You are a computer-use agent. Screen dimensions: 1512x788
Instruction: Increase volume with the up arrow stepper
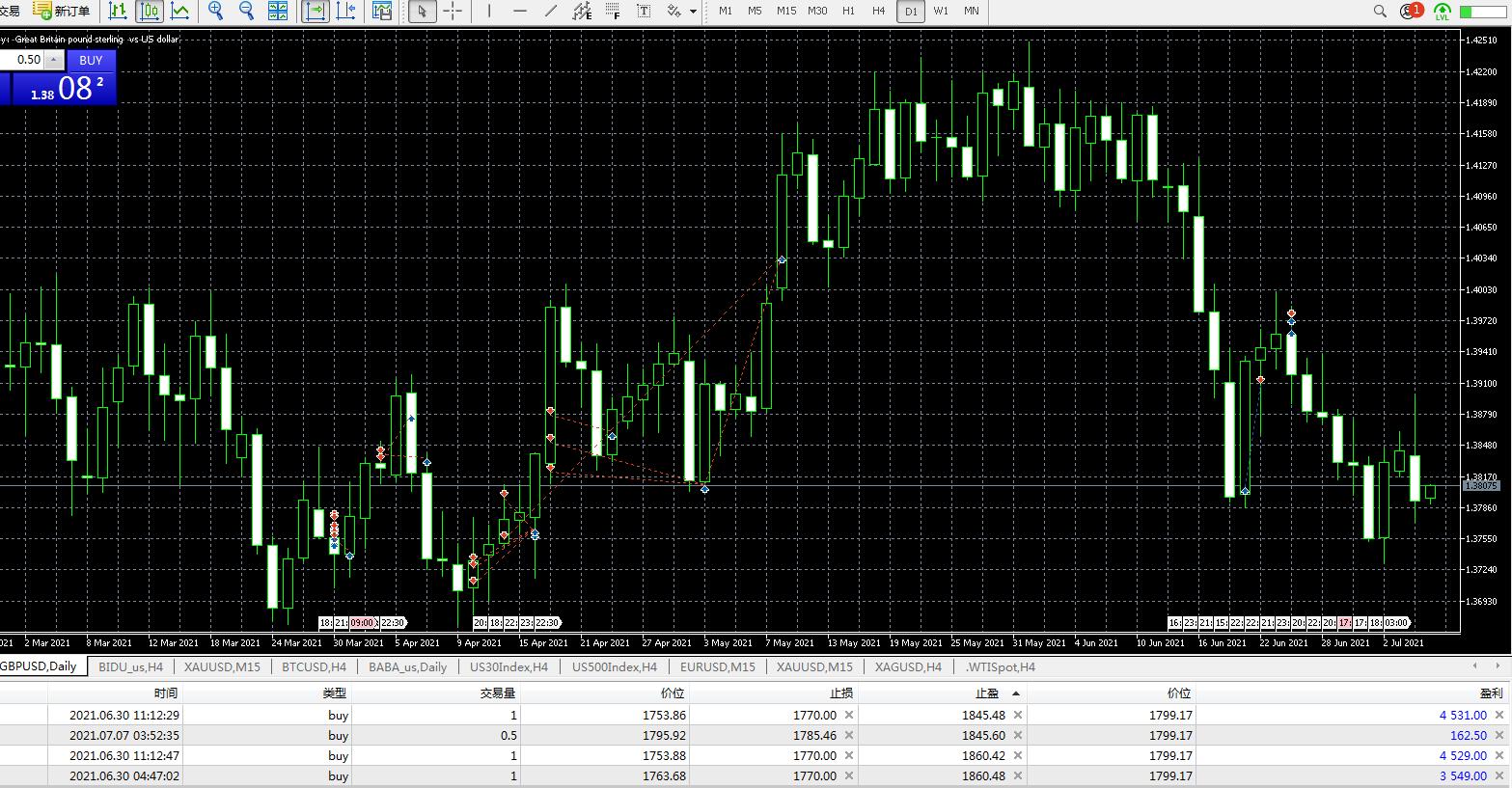(53, 60)
